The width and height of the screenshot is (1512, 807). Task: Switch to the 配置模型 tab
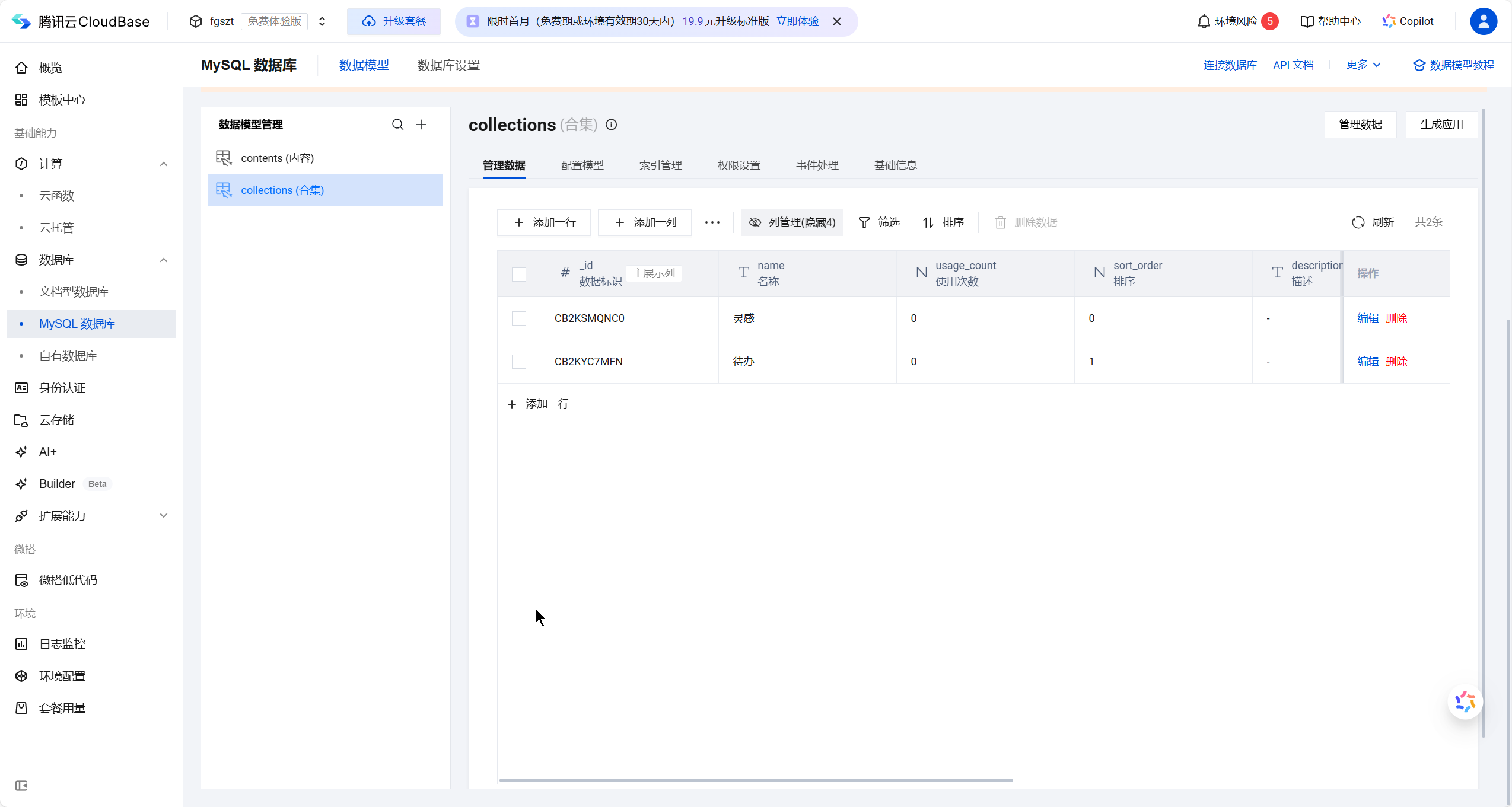pyautogui.click(x=582, y=165)
